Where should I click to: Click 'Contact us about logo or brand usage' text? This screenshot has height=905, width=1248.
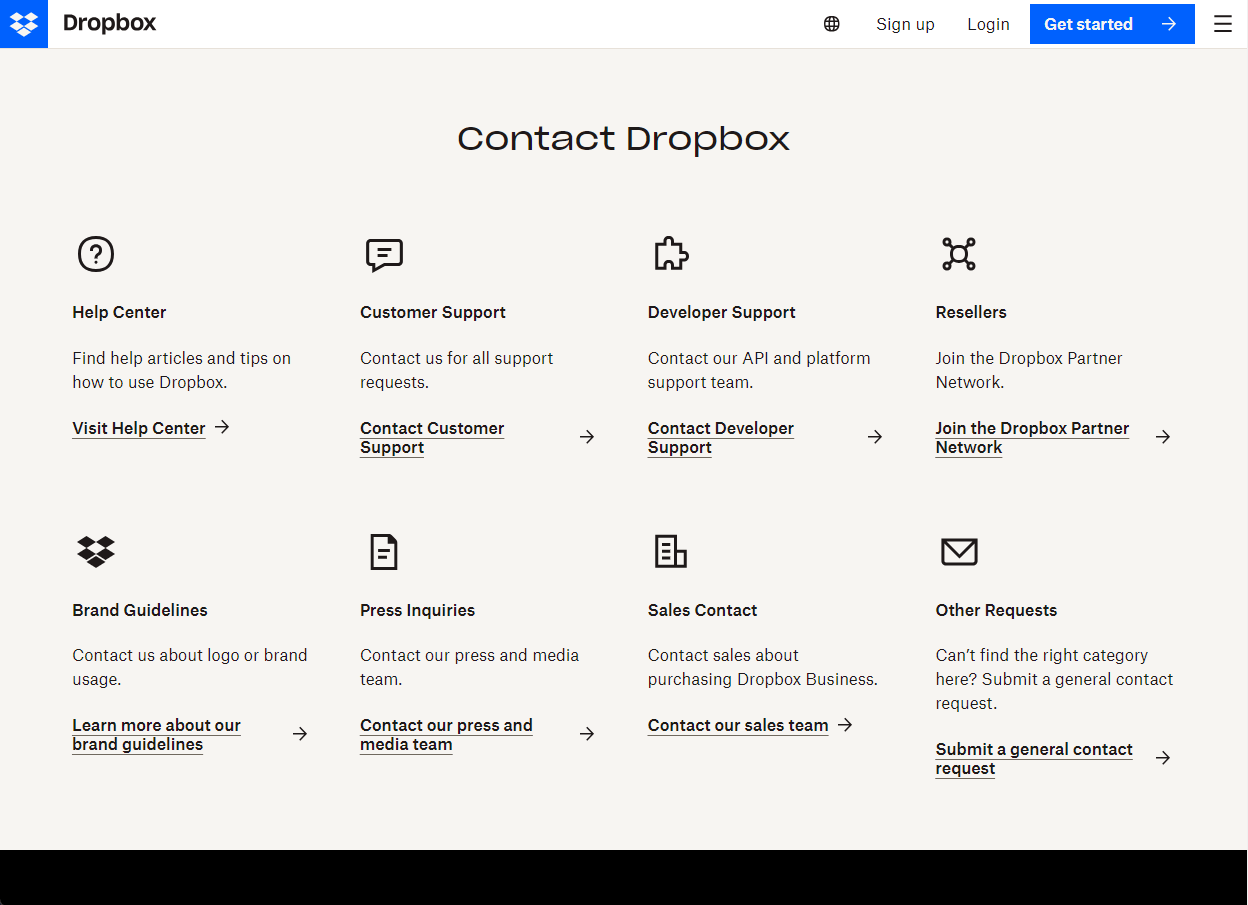pyautogui.click(x=190, y=667)
